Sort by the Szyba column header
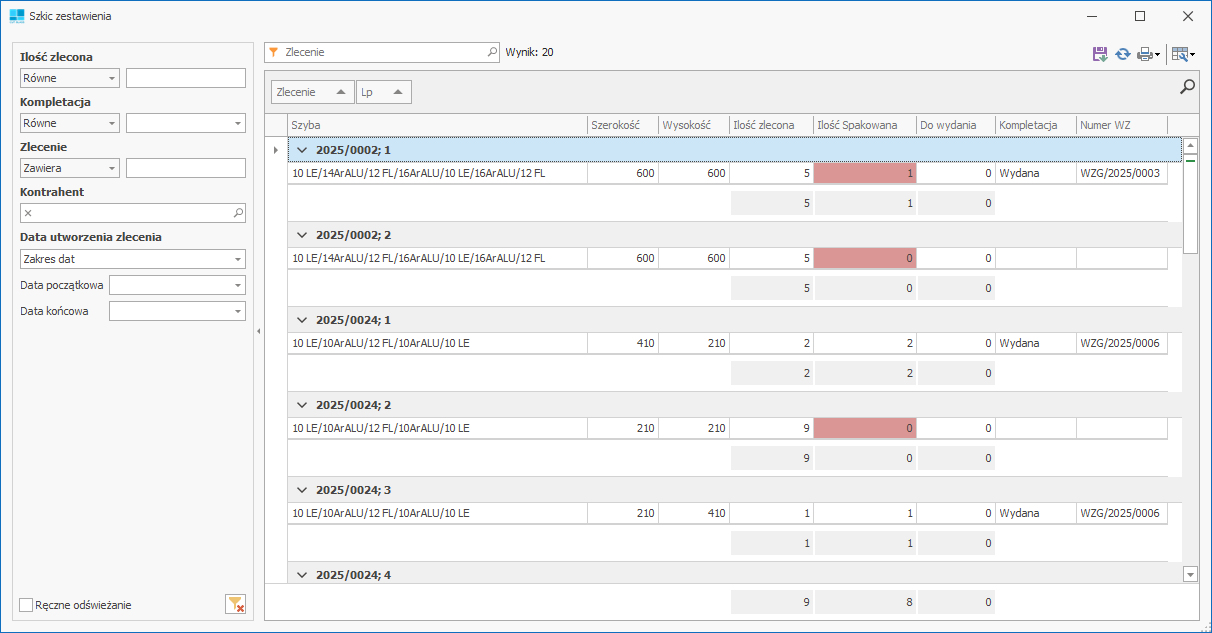The image size is (1212, 633). 436,125
